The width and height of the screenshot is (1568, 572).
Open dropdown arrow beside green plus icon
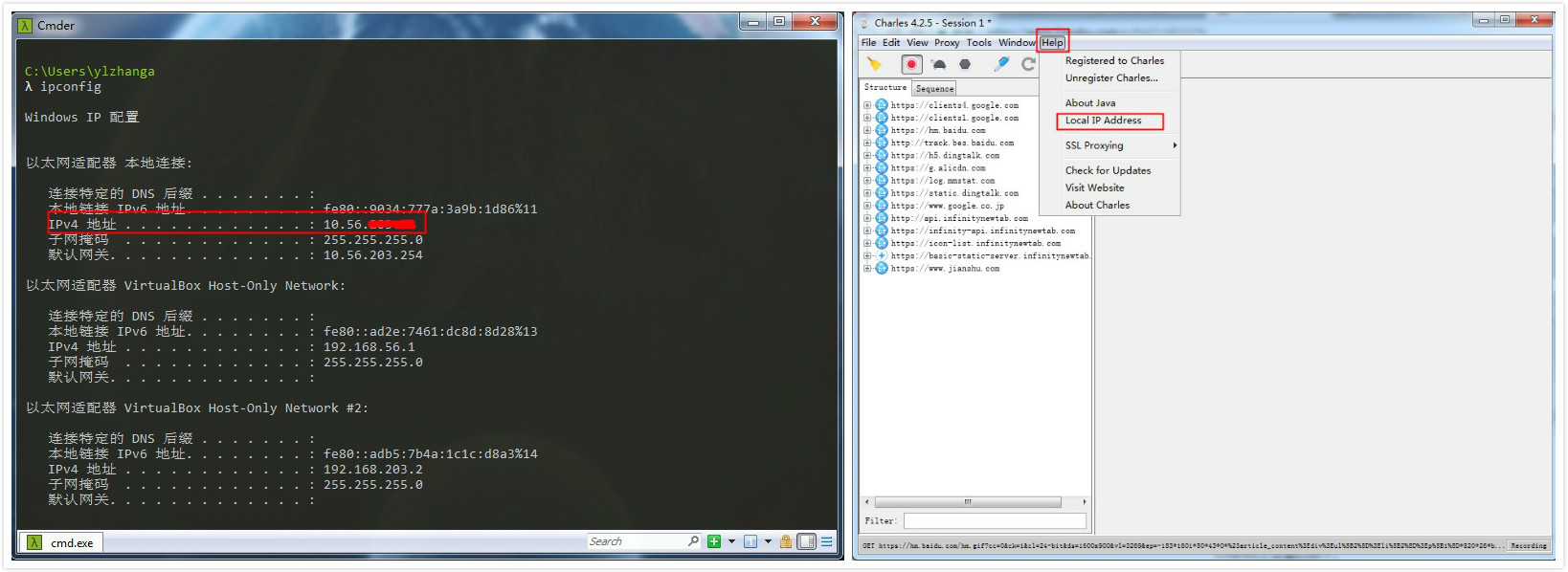point(731,541)
